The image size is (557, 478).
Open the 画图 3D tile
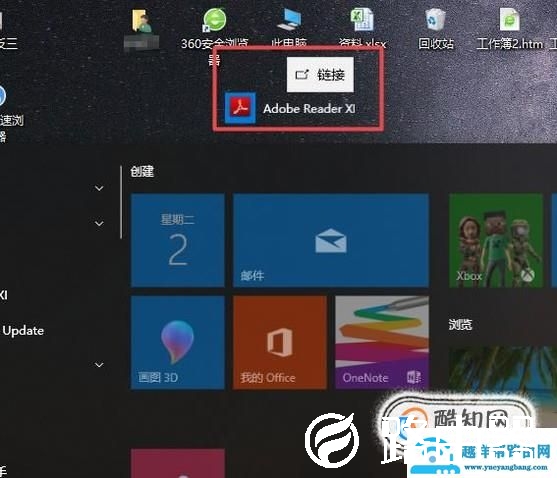click(x=178, y=343)
